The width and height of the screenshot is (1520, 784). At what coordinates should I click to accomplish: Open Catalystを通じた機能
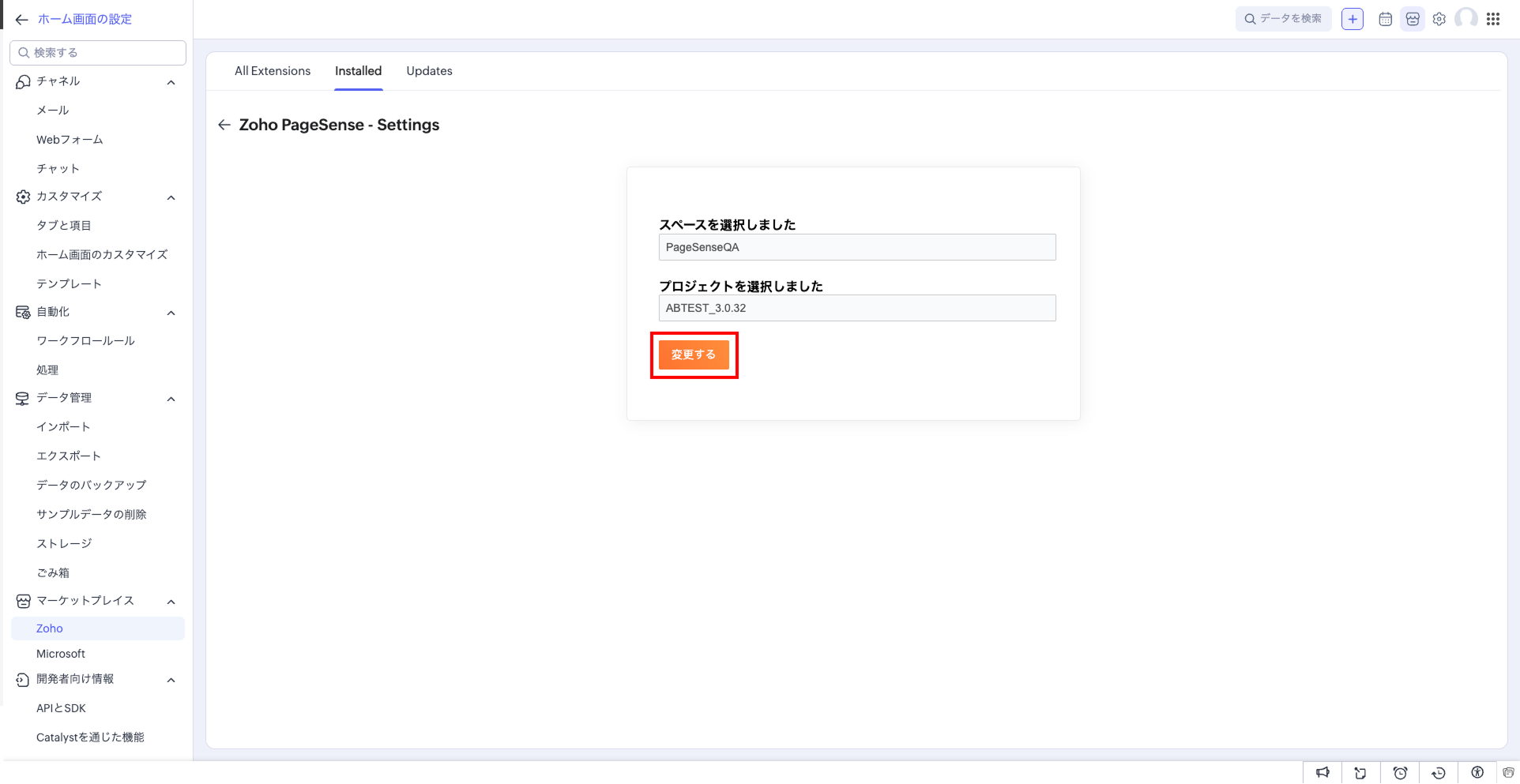90,737
